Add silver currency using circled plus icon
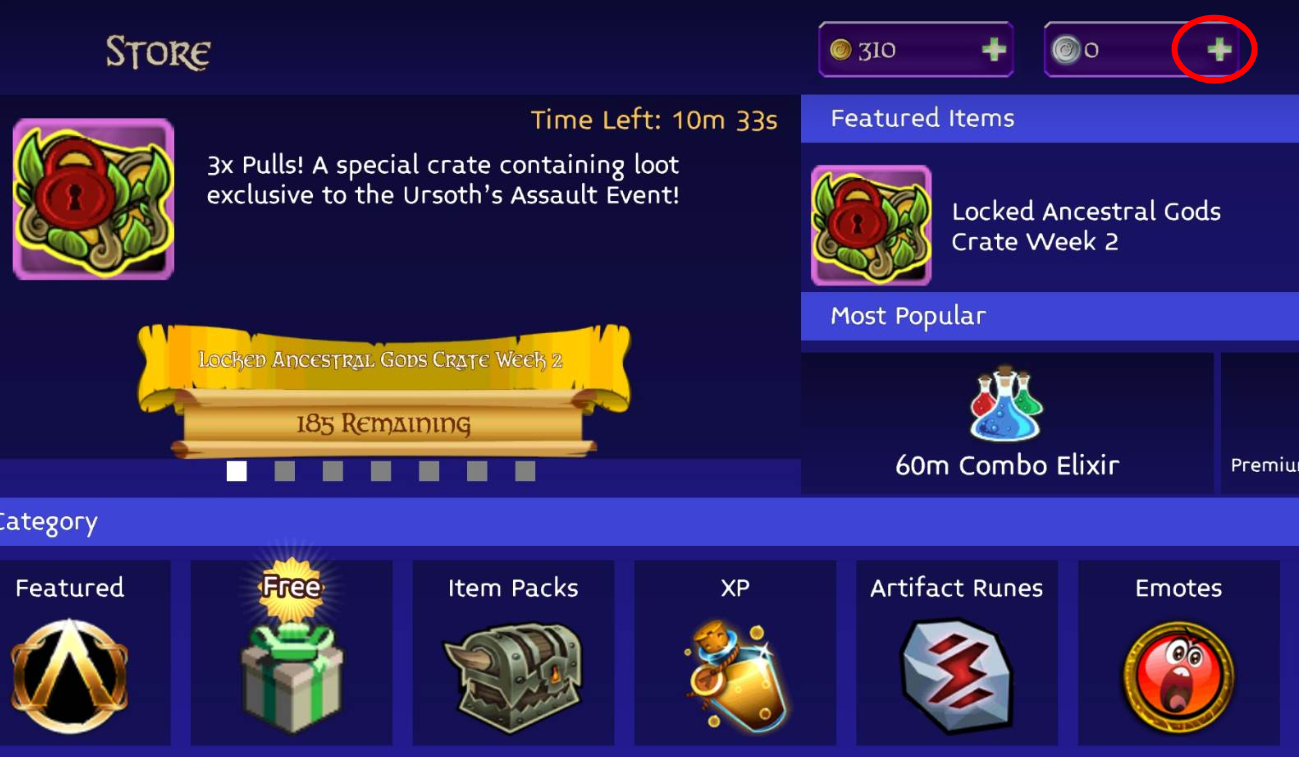1299x757 pixels. tap(1218, 50)
